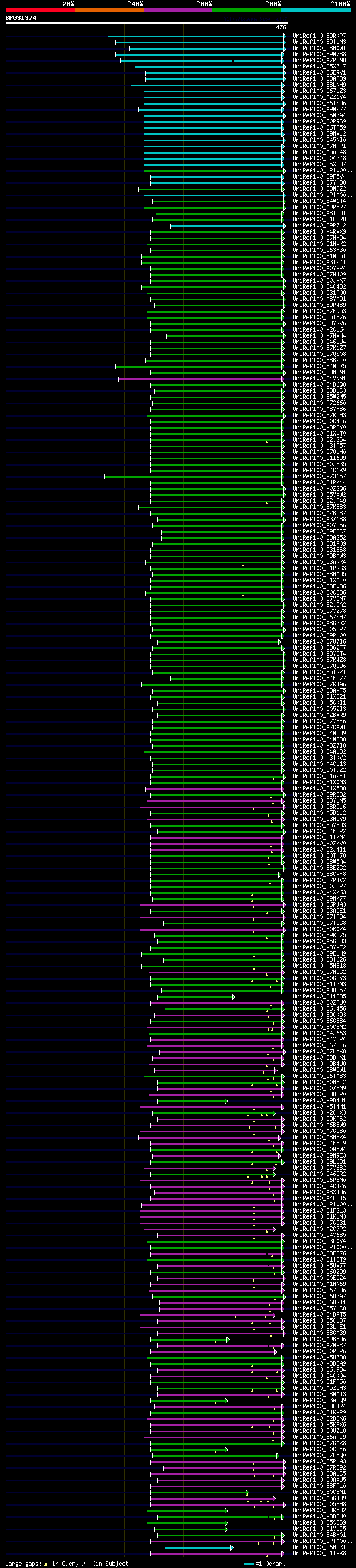Select the UniRef100_Q3ALQ9 label

tap(319, 1400)
